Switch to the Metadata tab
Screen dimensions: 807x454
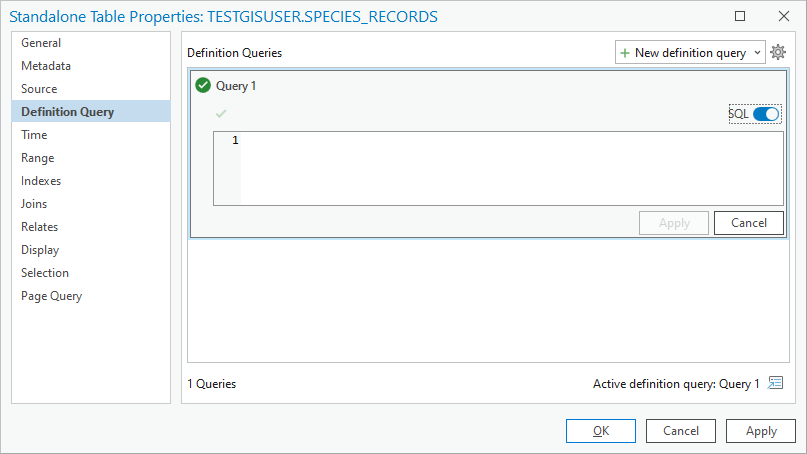(46, 66)
